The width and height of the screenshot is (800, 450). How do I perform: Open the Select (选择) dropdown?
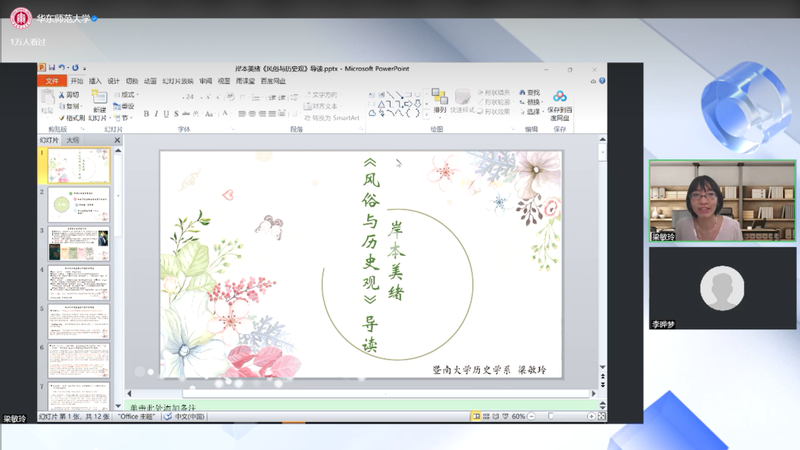pos(532,112)
